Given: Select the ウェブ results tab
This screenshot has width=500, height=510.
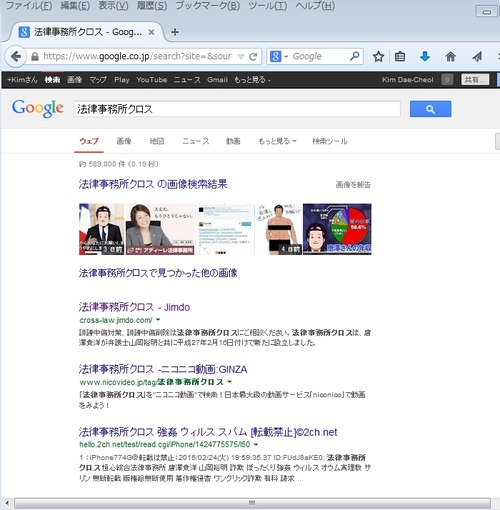Looking at the screenshot, I should (x=89, y=141).
